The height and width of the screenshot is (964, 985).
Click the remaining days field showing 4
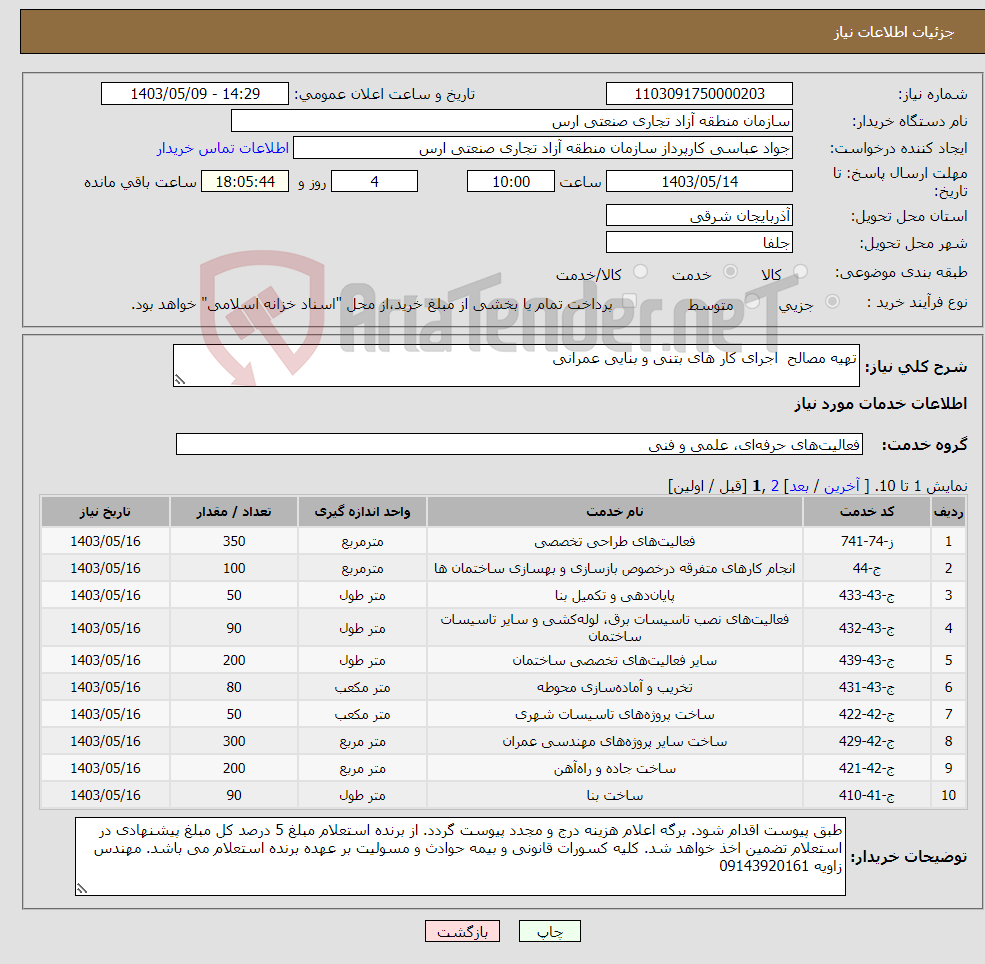tap(374, 181)
